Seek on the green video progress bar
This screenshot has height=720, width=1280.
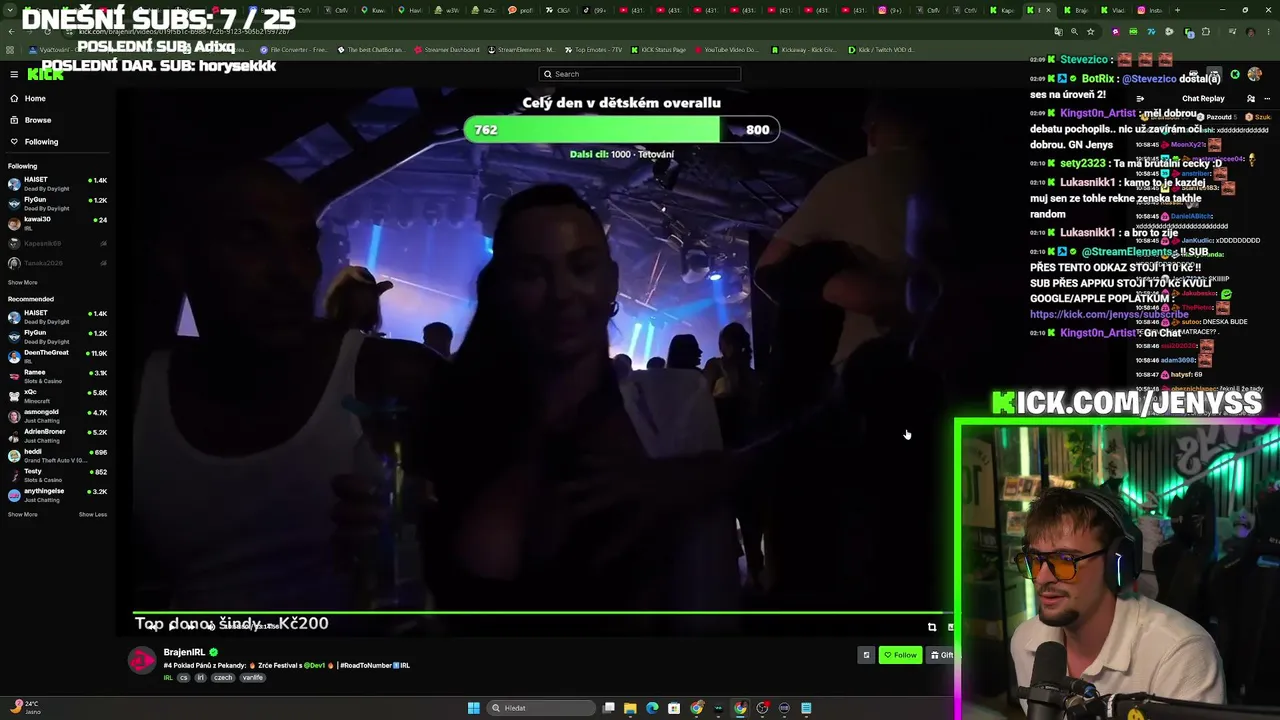click(x=542, y=613)
